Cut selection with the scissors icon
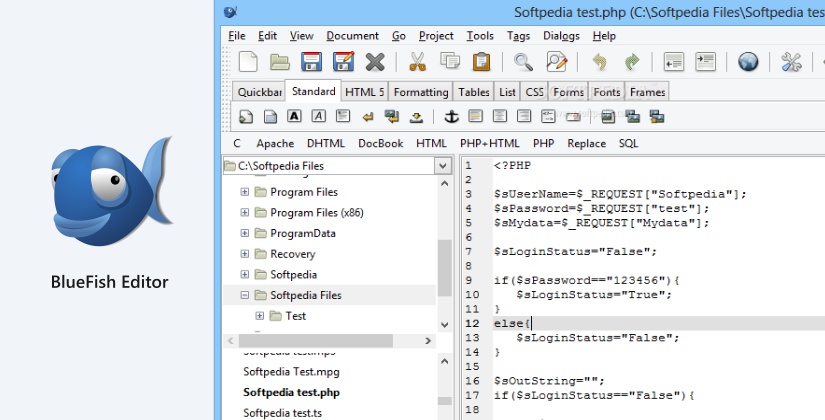825x420 pixels. pyautogui.click(x=419, y=62)
